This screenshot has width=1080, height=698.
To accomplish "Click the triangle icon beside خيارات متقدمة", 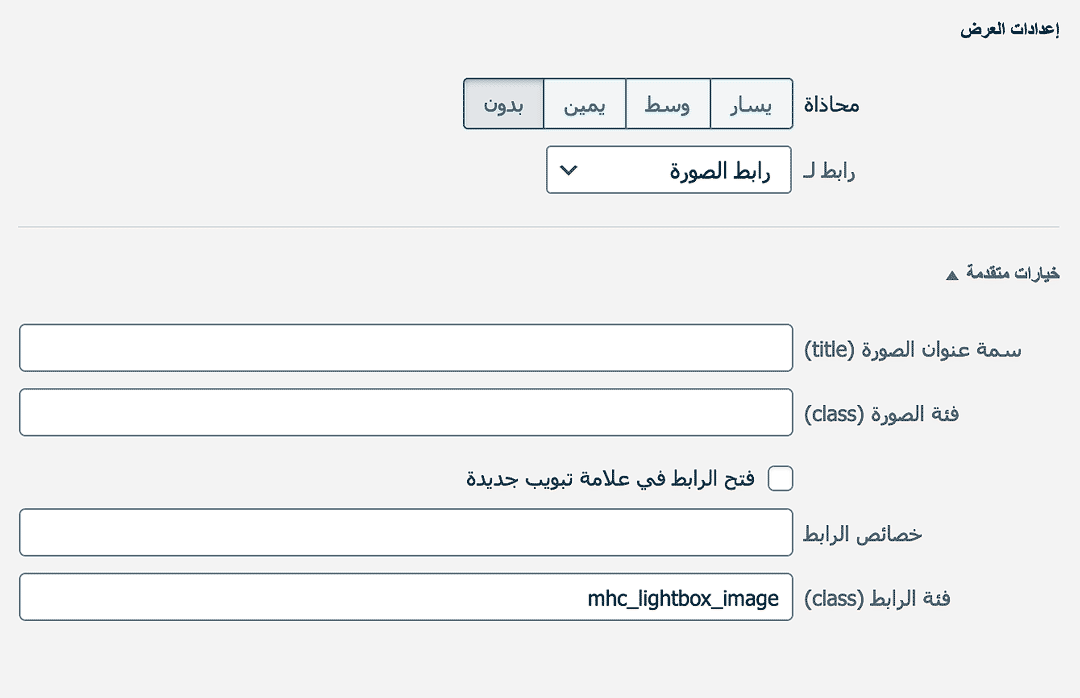I will pyautogui.click(x=952, y=274).
